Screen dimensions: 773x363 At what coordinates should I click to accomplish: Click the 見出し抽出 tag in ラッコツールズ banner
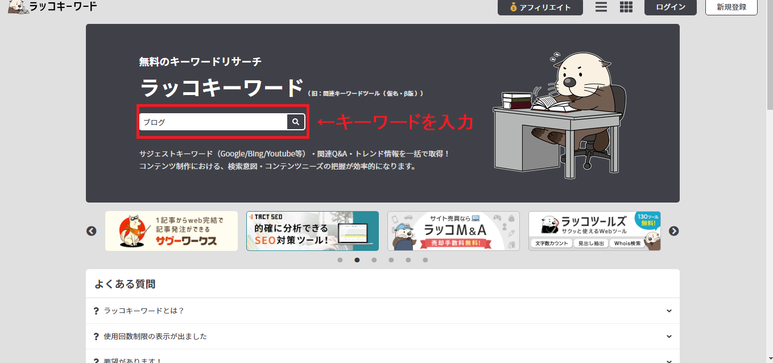[x=591, y=244]
